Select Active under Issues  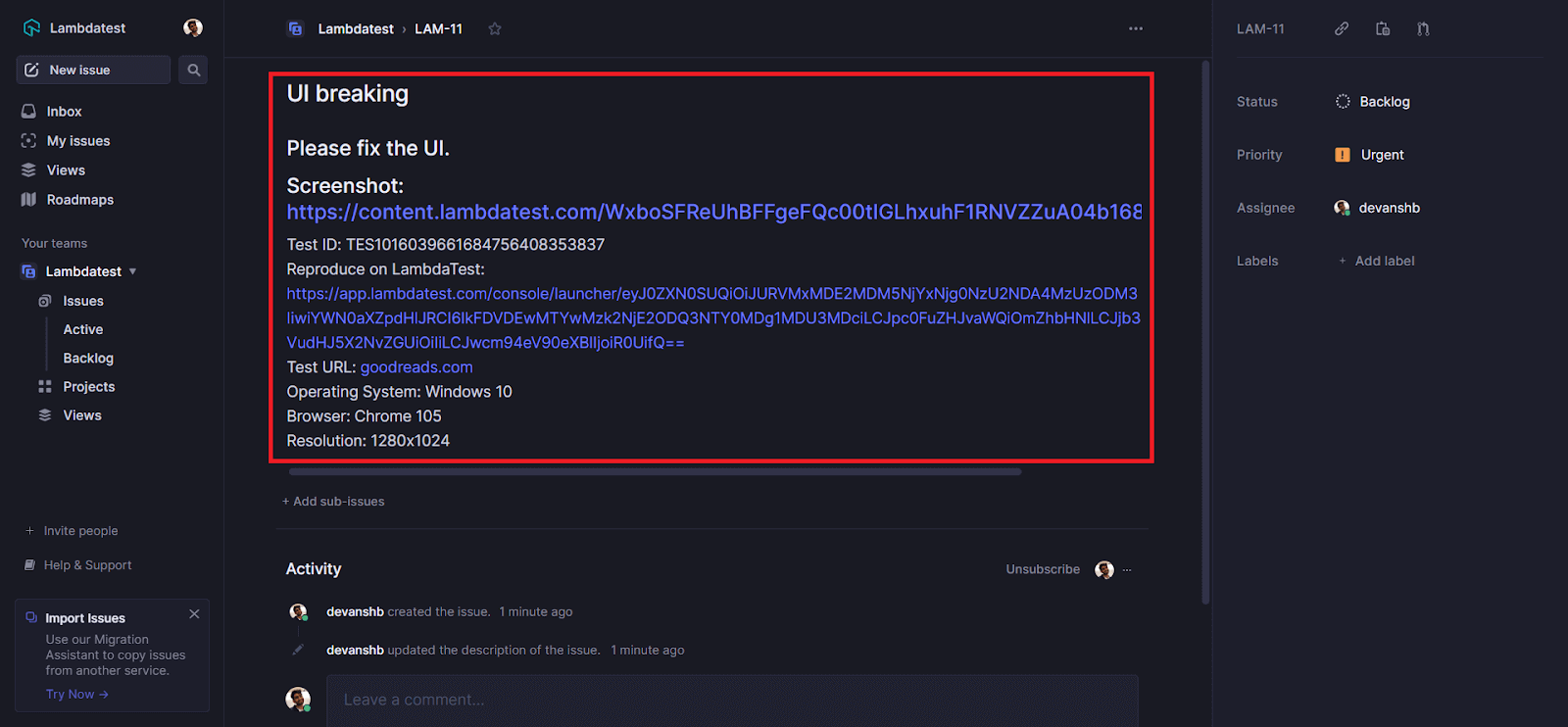pos(82,329)
